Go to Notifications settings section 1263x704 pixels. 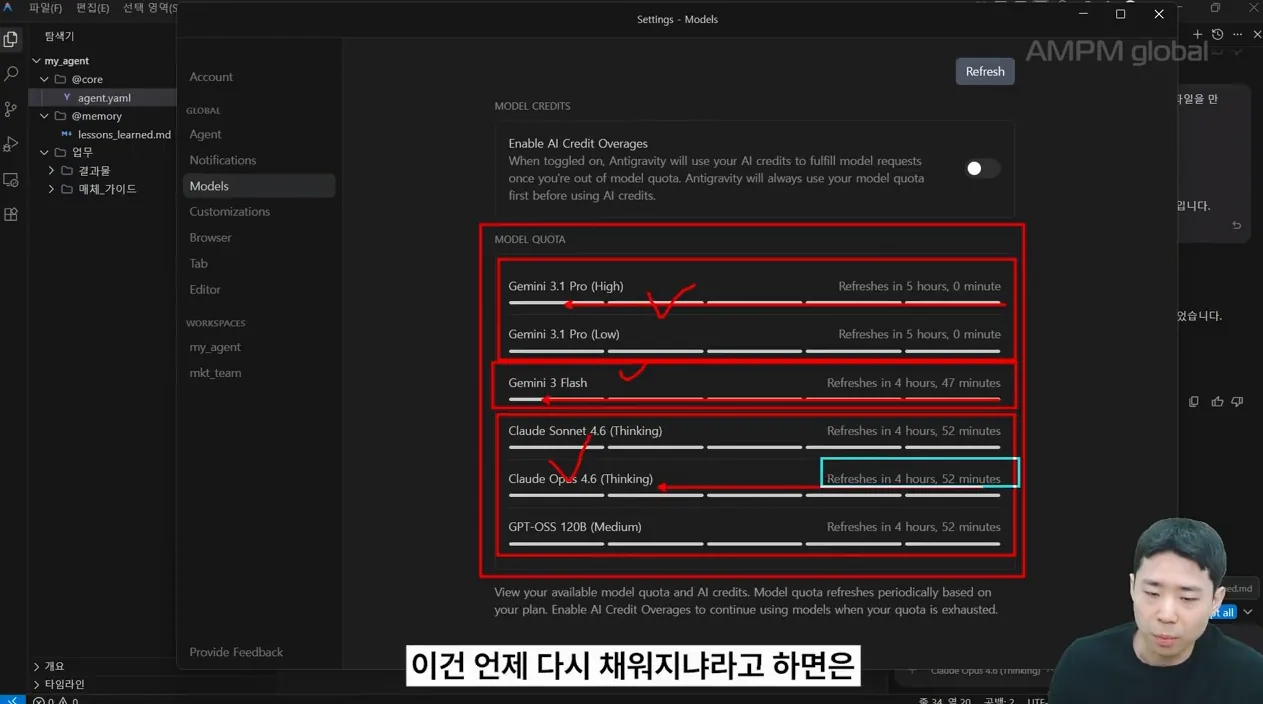(223, 160)
